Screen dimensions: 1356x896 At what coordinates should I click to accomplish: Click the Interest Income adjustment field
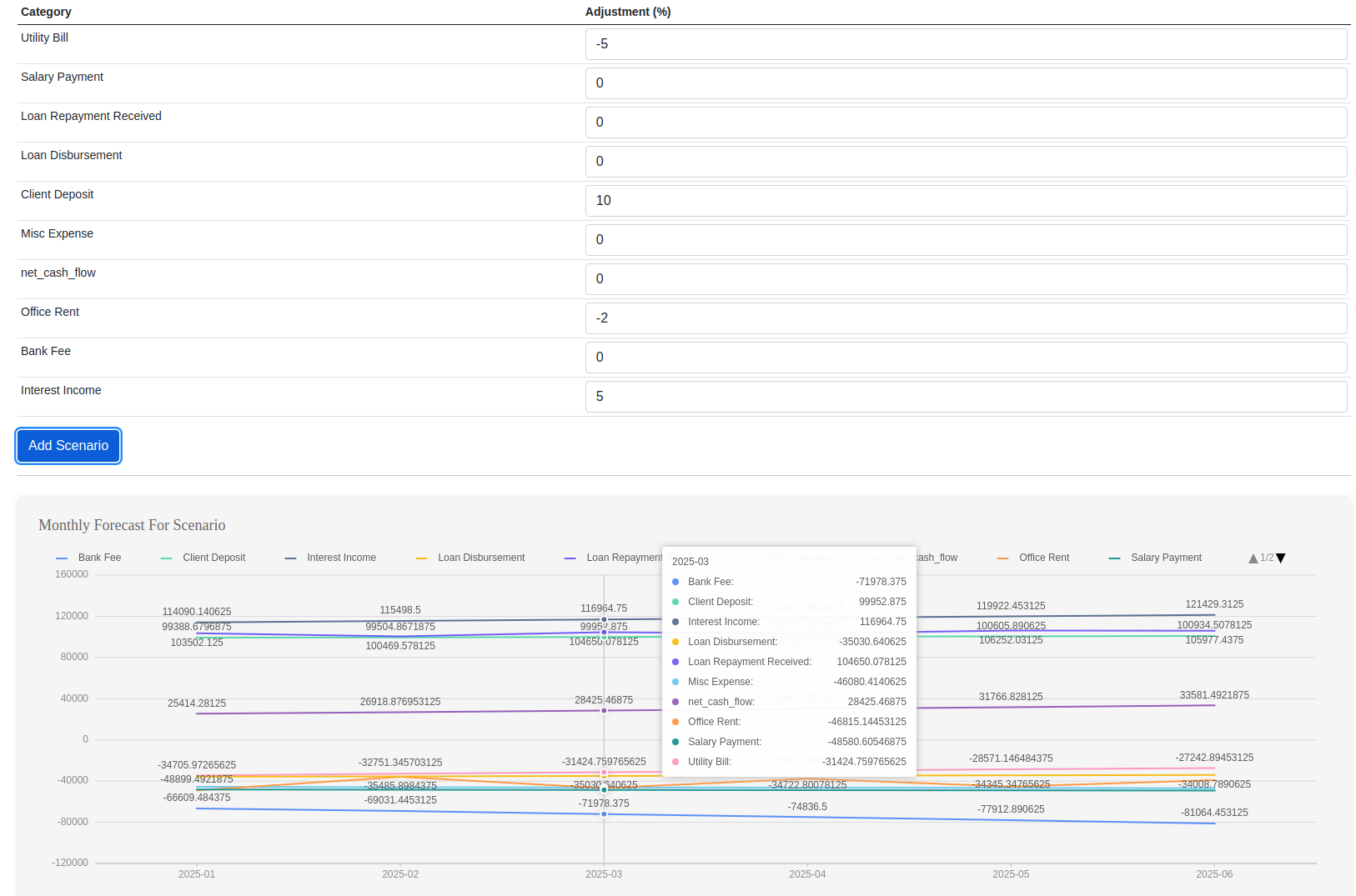pos(966,397)
